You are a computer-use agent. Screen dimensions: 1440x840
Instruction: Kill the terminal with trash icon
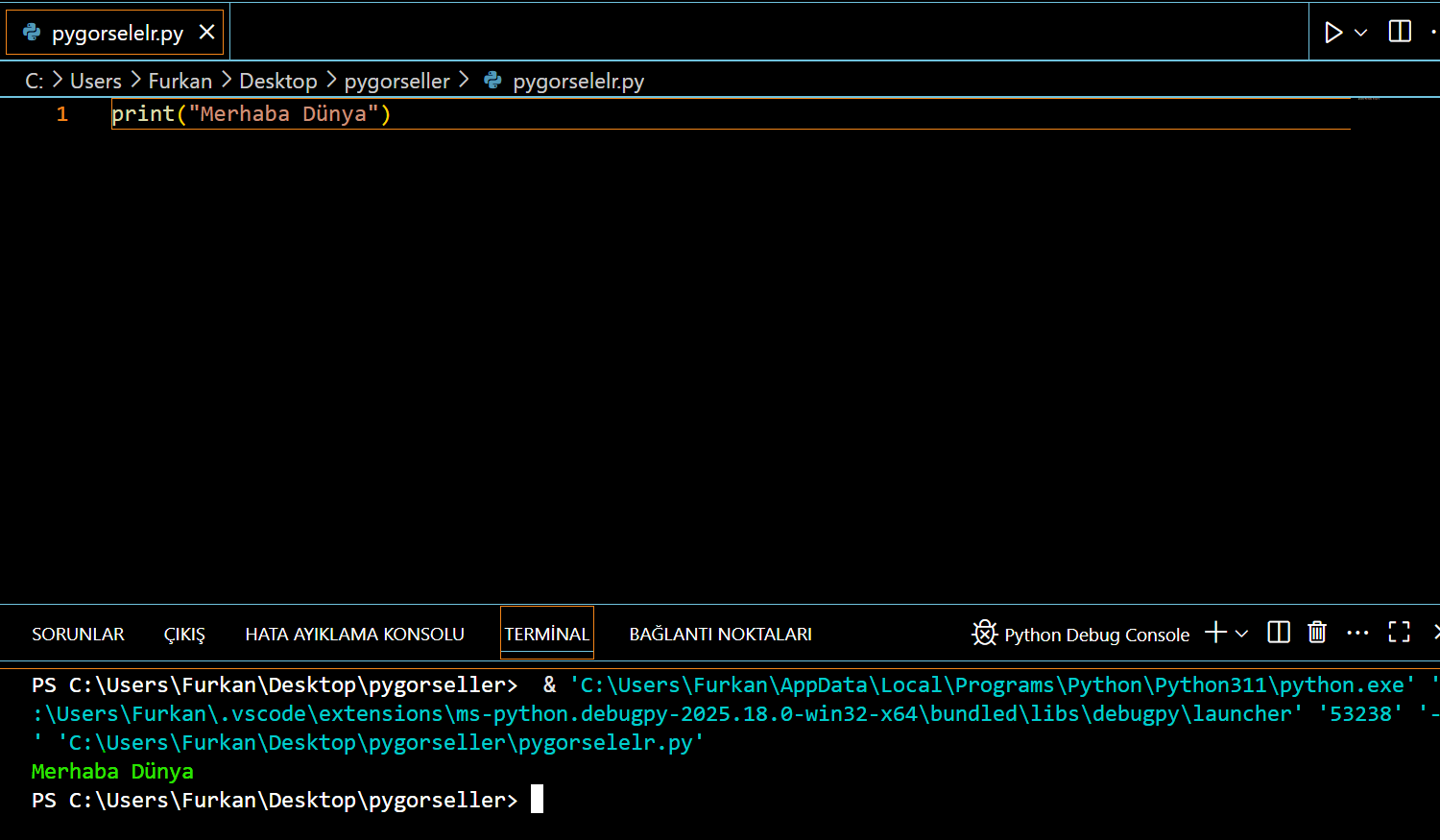point(1317,633)
